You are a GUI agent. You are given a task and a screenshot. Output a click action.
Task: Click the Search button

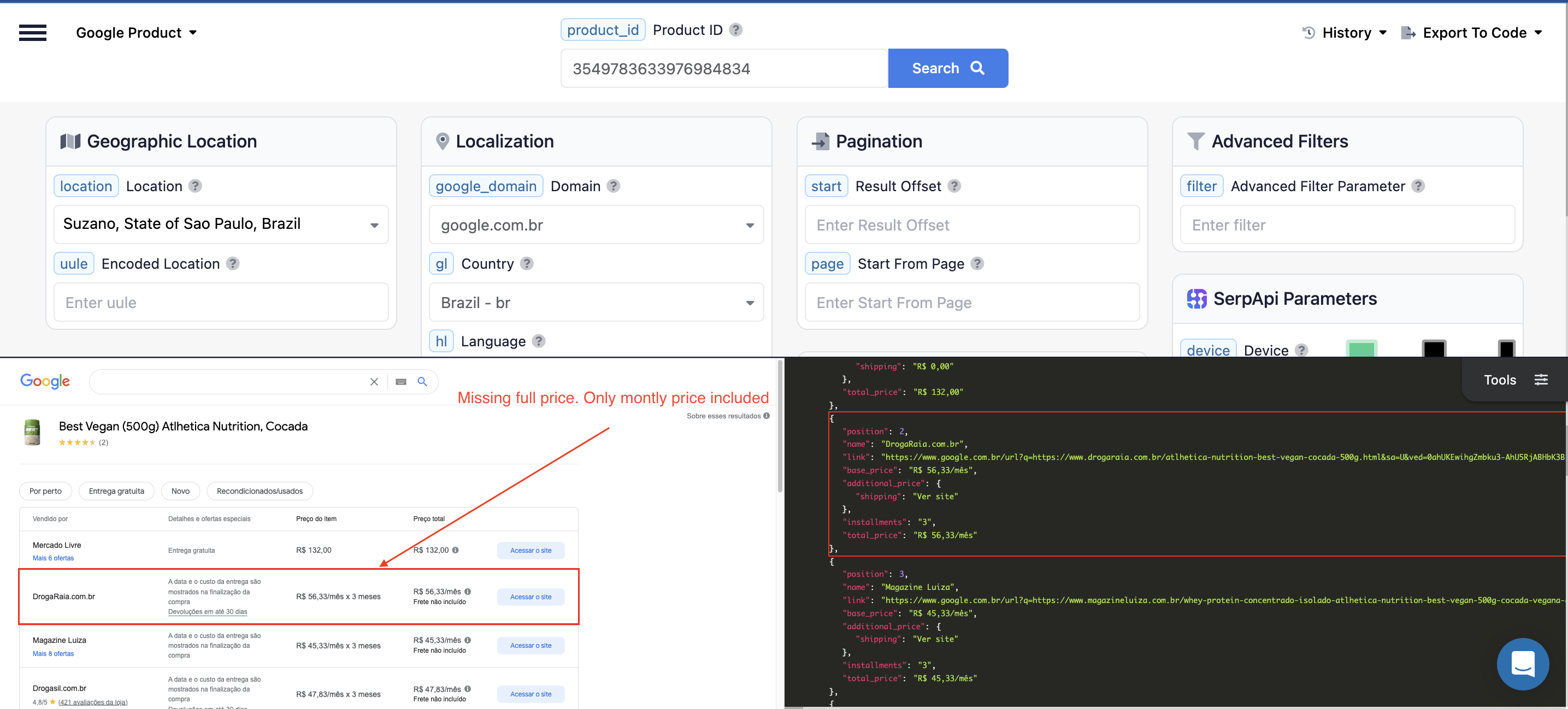[x=948, y=68]
